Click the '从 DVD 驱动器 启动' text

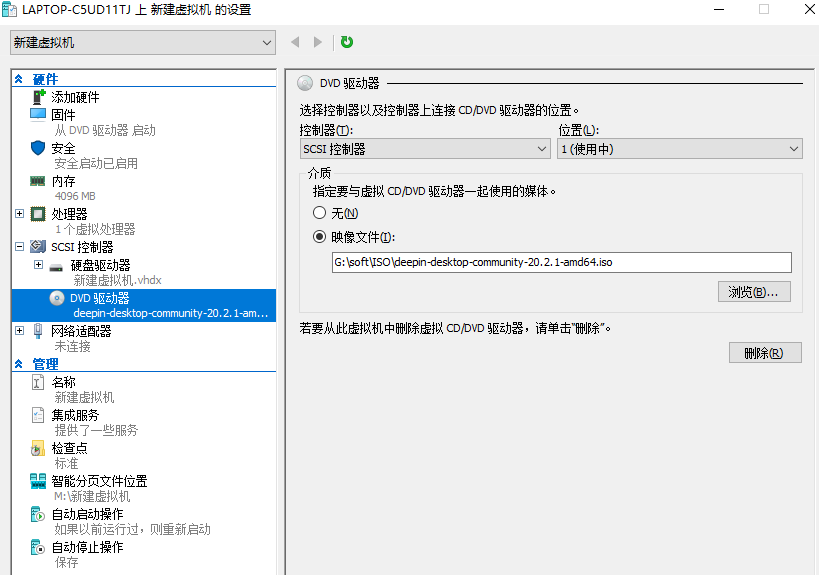pos(105,130)
